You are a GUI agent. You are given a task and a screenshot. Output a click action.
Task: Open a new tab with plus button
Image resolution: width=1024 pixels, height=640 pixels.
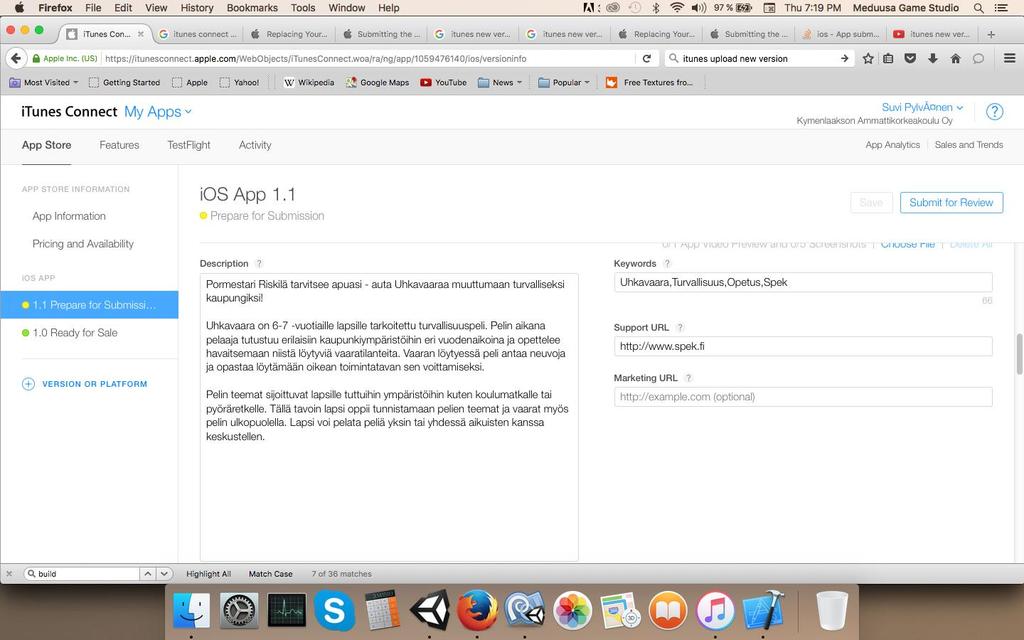point(991,34)
